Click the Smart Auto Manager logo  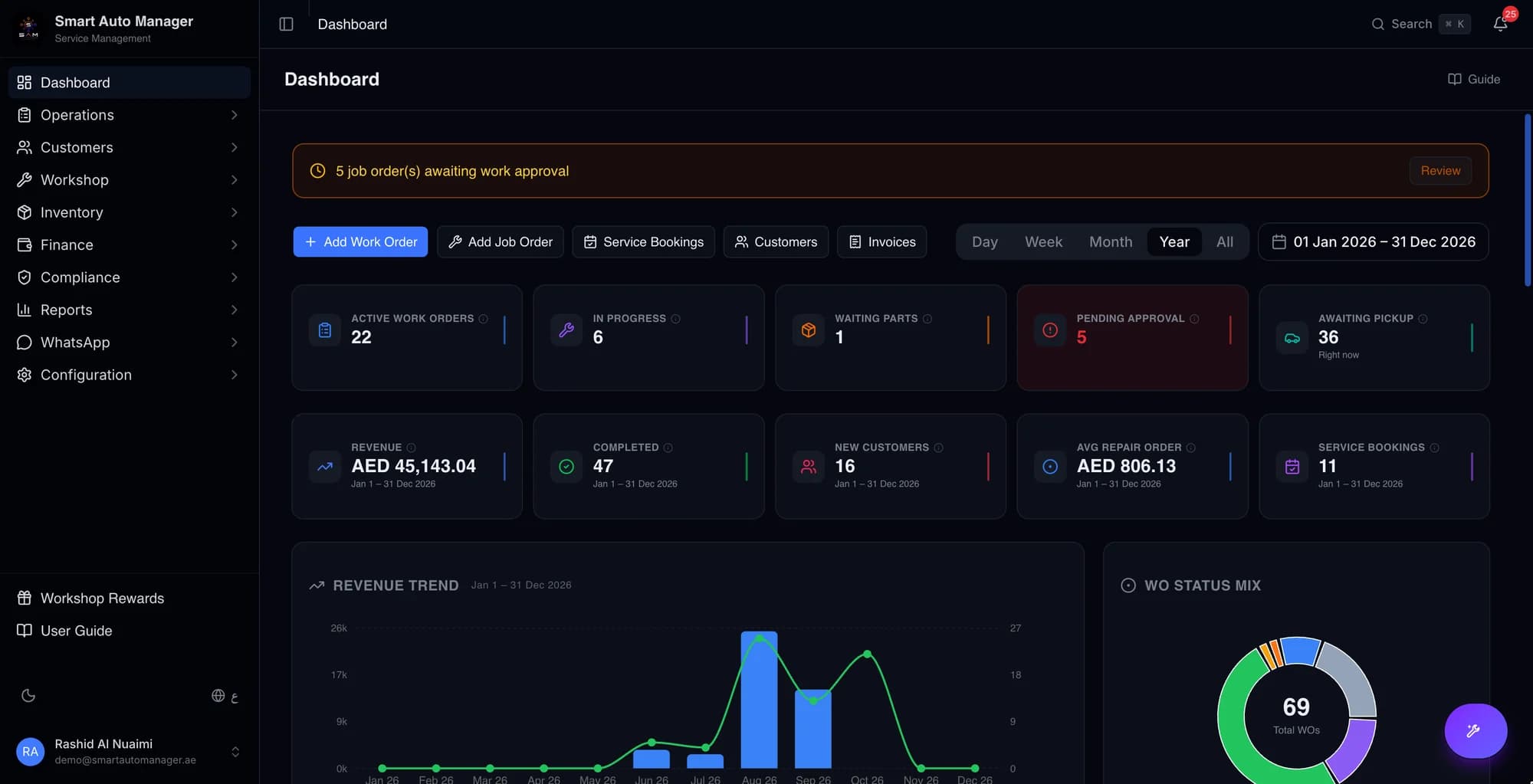(28, 28)
